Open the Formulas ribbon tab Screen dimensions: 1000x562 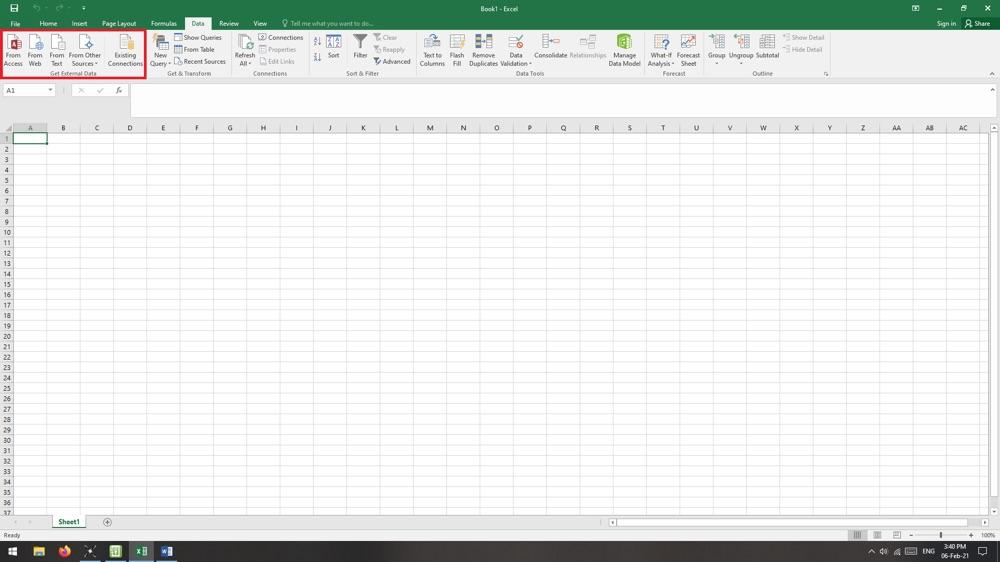pyautogui.click(x=163, y=23)
